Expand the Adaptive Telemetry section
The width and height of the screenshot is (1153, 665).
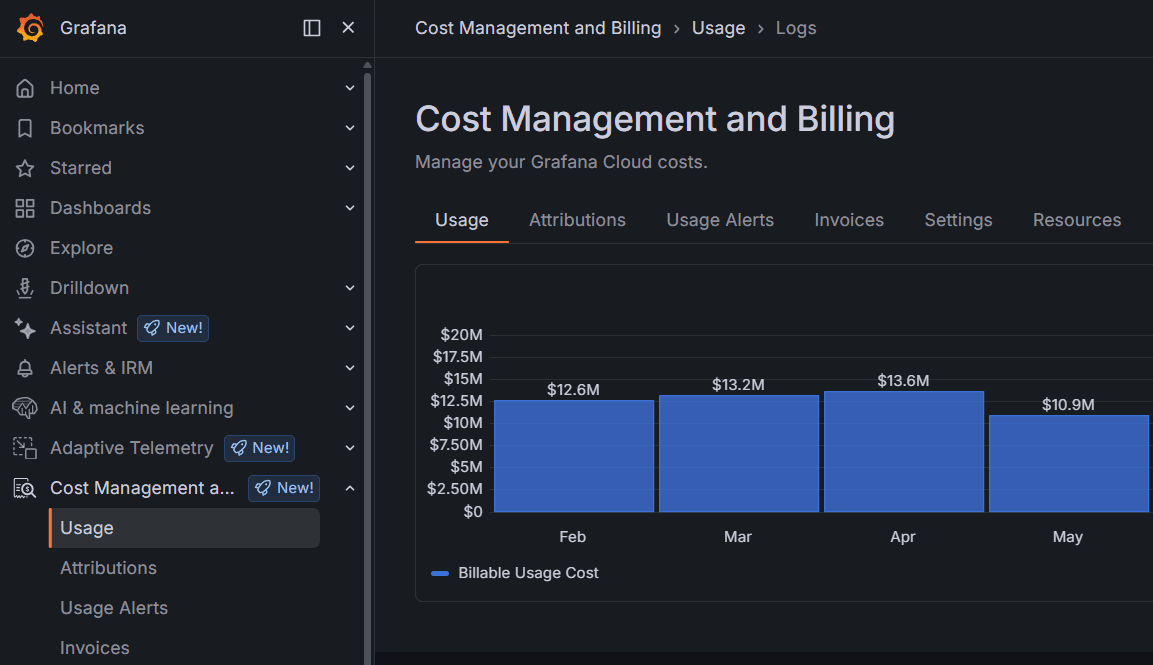349,448
